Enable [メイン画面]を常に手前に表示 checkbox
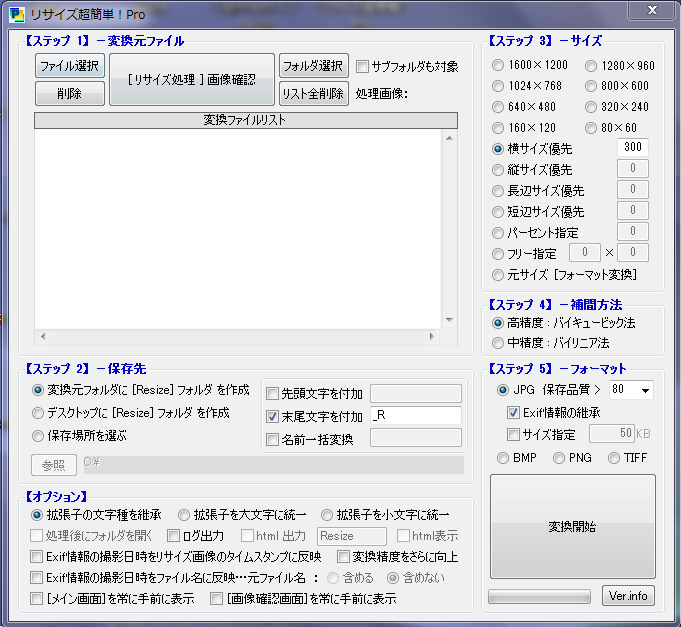This screenshot has width=681, height=627. [x=36, y=599]
